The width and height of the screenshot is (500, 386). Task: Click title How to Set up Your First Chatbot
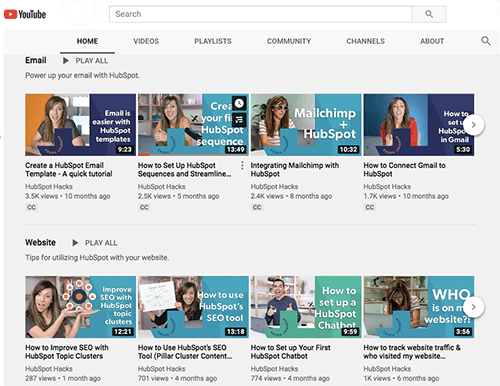[x=291, y=352]
